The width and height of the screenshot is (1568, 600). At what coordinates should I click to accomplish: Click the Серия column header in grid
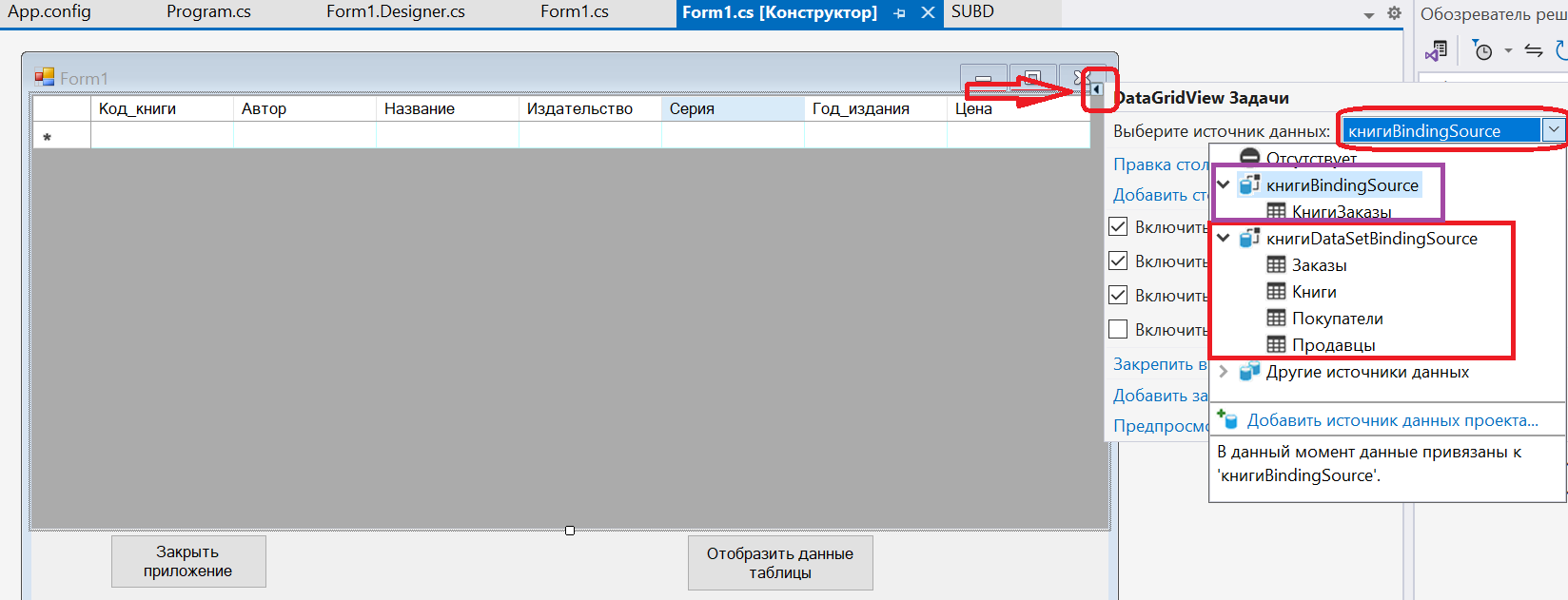tap(733, 108)
